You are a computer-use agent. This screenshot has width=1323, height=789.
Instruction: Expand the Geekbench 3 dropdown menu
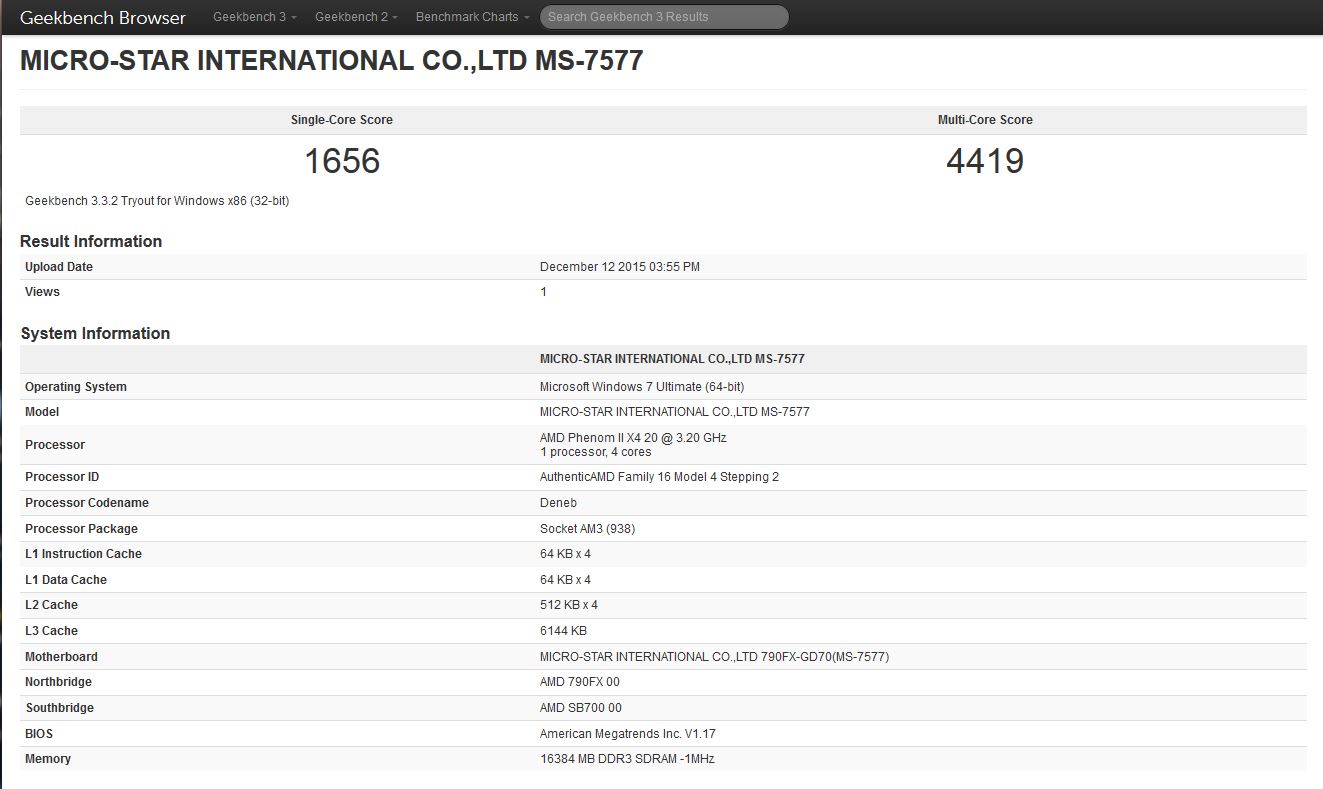pos(254,17)
